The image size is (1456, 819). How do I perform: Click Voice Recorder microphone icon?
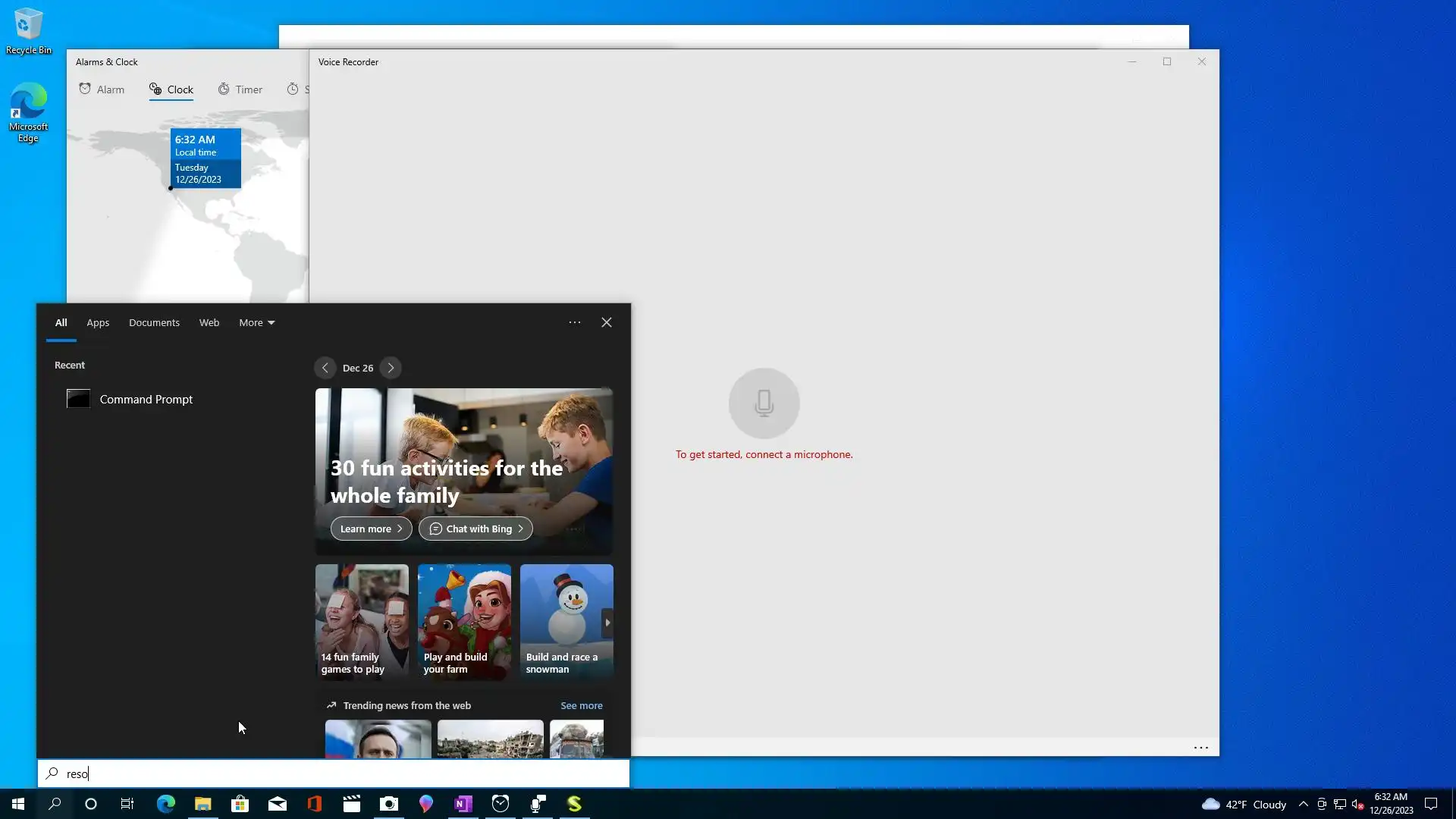click(764, 403)
